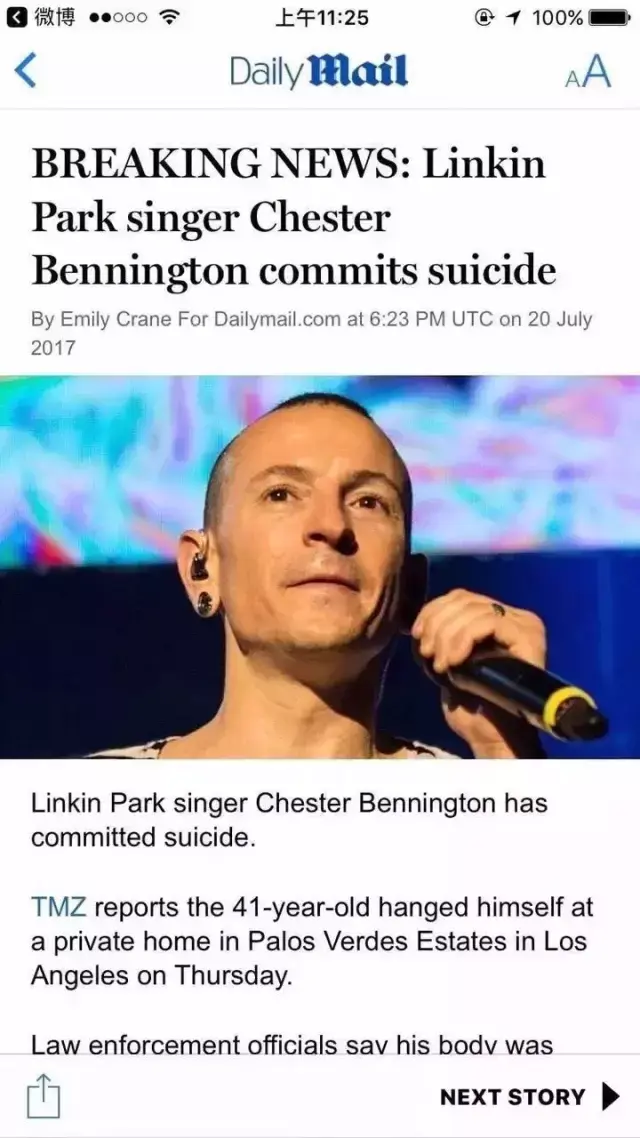
Task: Tap the Wi-Fi status icon
Action: [x=169, y=17]
